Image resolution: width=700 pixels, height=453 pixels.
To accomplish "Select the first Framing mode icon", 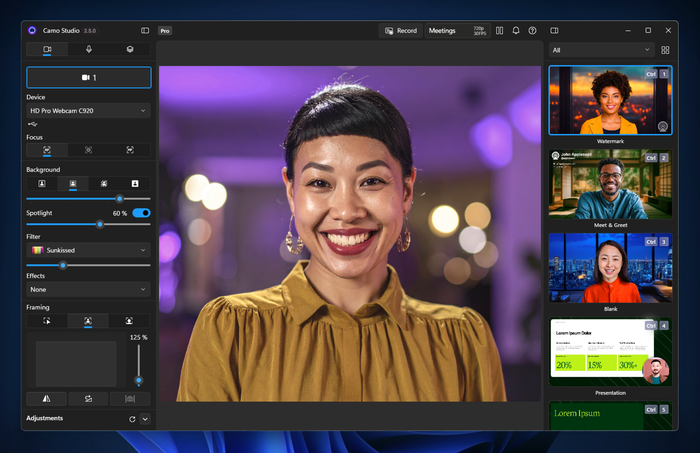I will pyautogui.click(x=47, y=320).
